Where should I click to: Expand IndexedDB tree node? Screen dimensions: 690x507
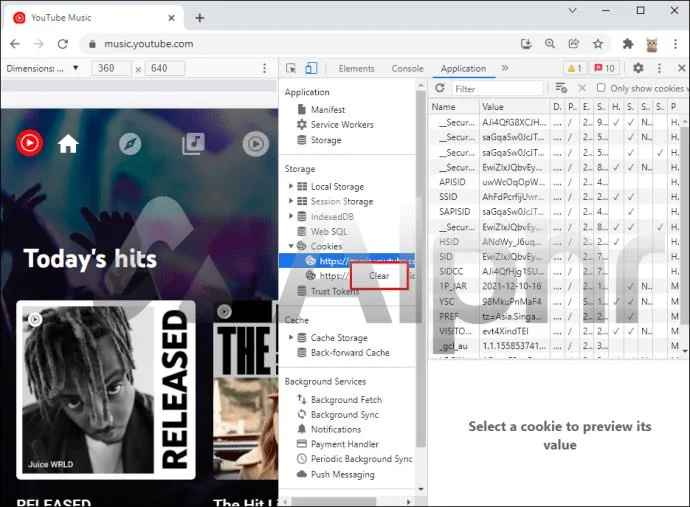tap(291, 216)
